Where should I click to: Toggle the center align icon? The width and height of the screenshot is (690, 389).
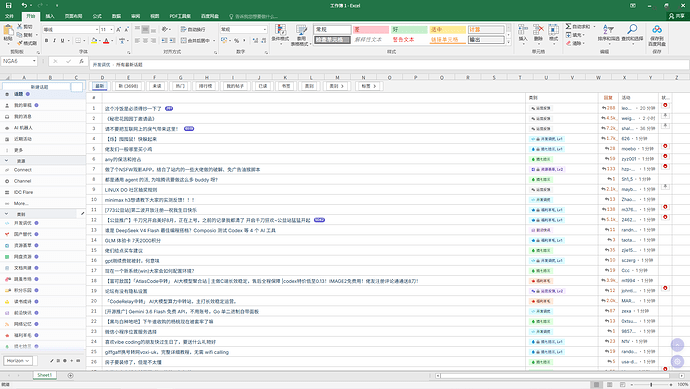[x=145, y=40]
